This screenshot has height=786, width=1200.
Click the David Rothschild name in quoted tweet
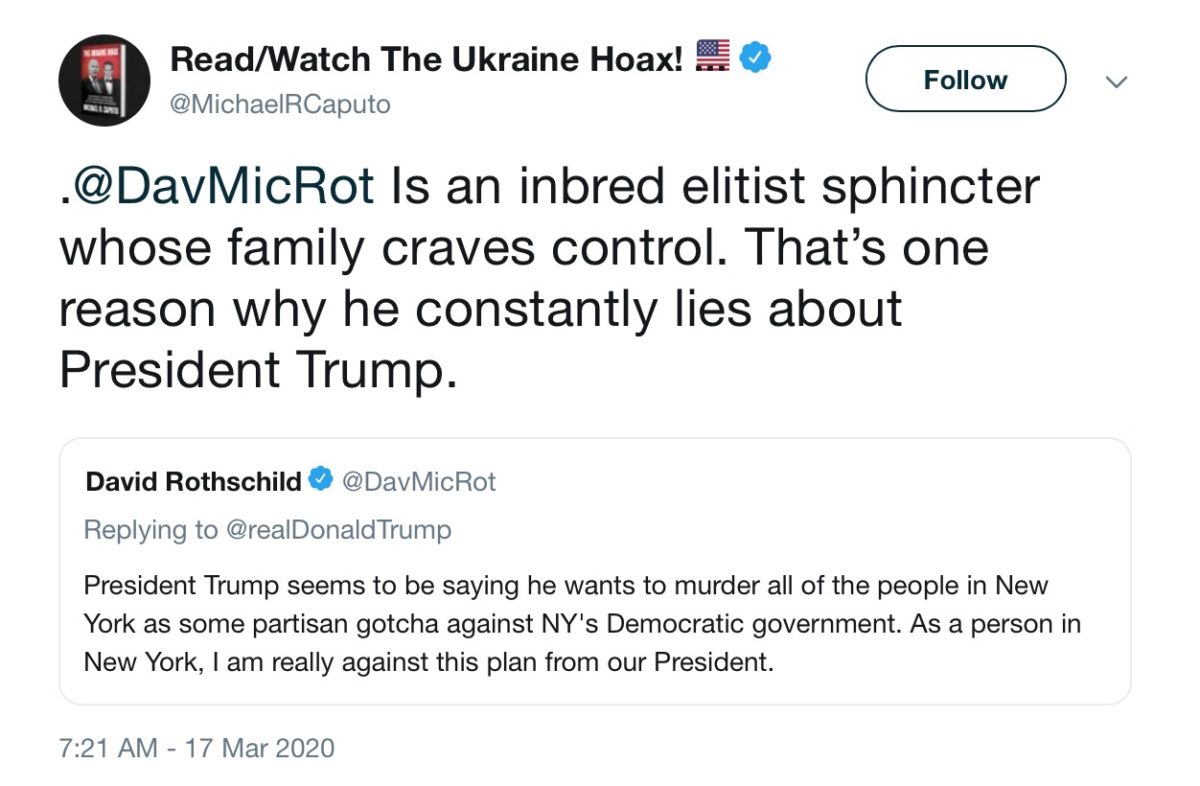coord(193,482)
